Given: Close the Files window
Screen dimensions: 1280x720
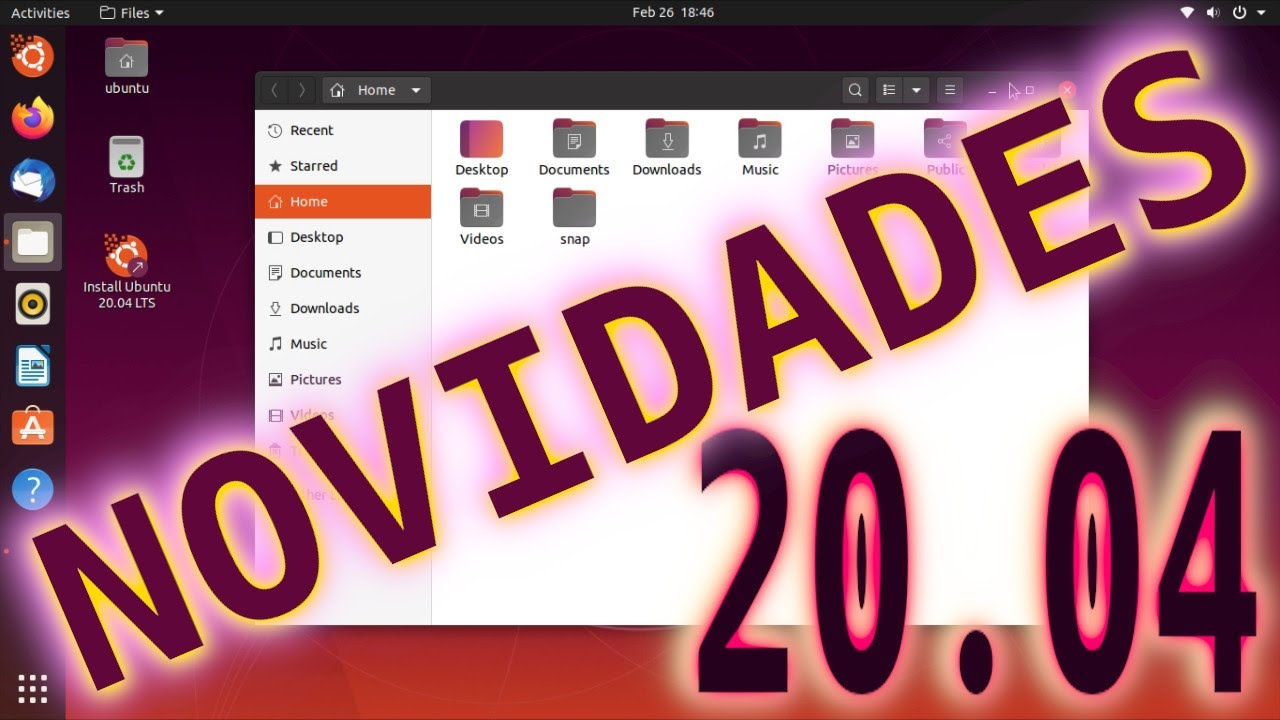Looking at the screenshot, I should 1067,90.
